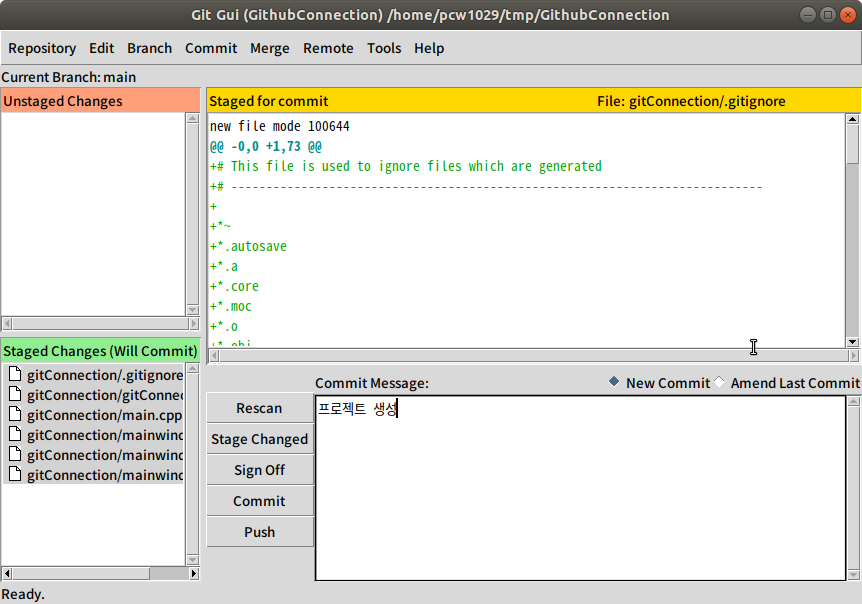Click the Push button
The width and height of the screenshot is (862, 604).
point(259,532)
